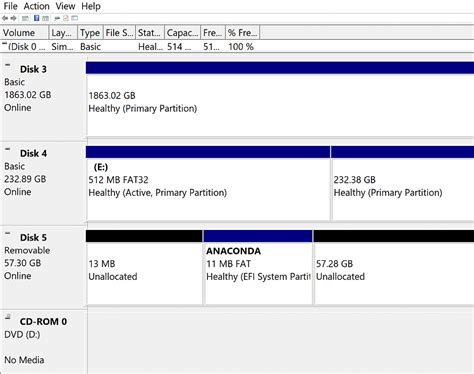Sort by the Type column header
The height and width of the screenshot is (374, 474).
coord(90,33)
